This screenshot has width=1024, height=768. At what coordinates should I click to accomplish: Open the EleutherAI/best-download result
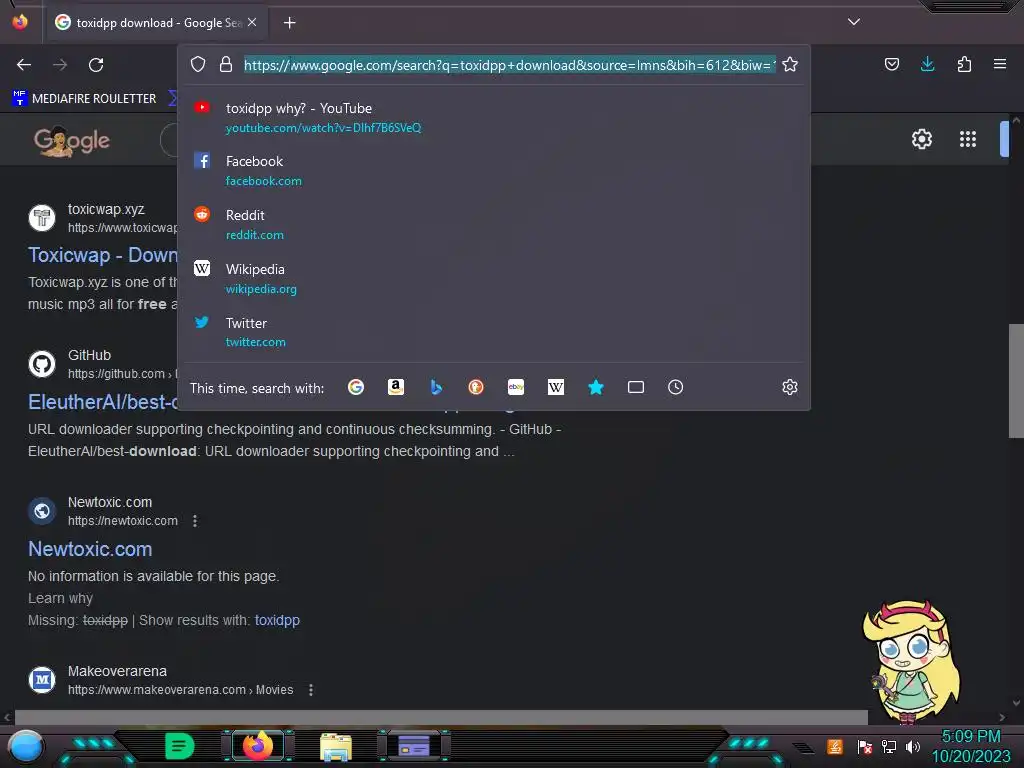(x=103, y=402)
